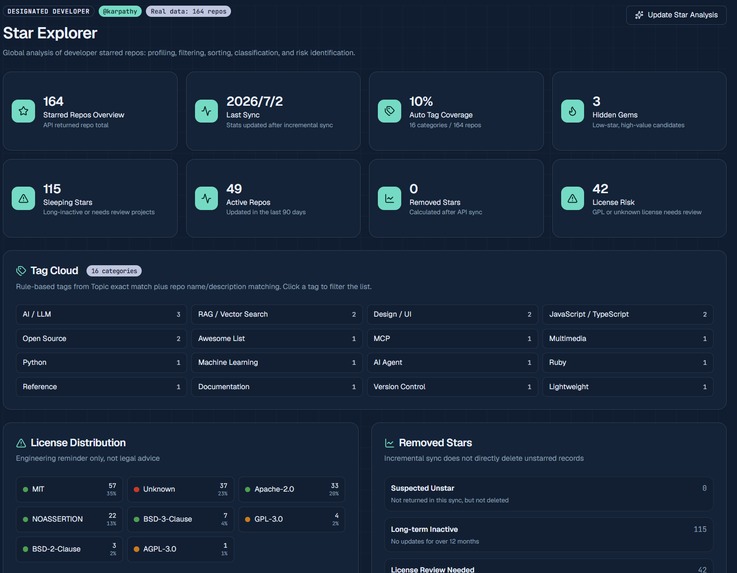Click the tag icon beside Tag Cloud heading

[x=21, y=271]
